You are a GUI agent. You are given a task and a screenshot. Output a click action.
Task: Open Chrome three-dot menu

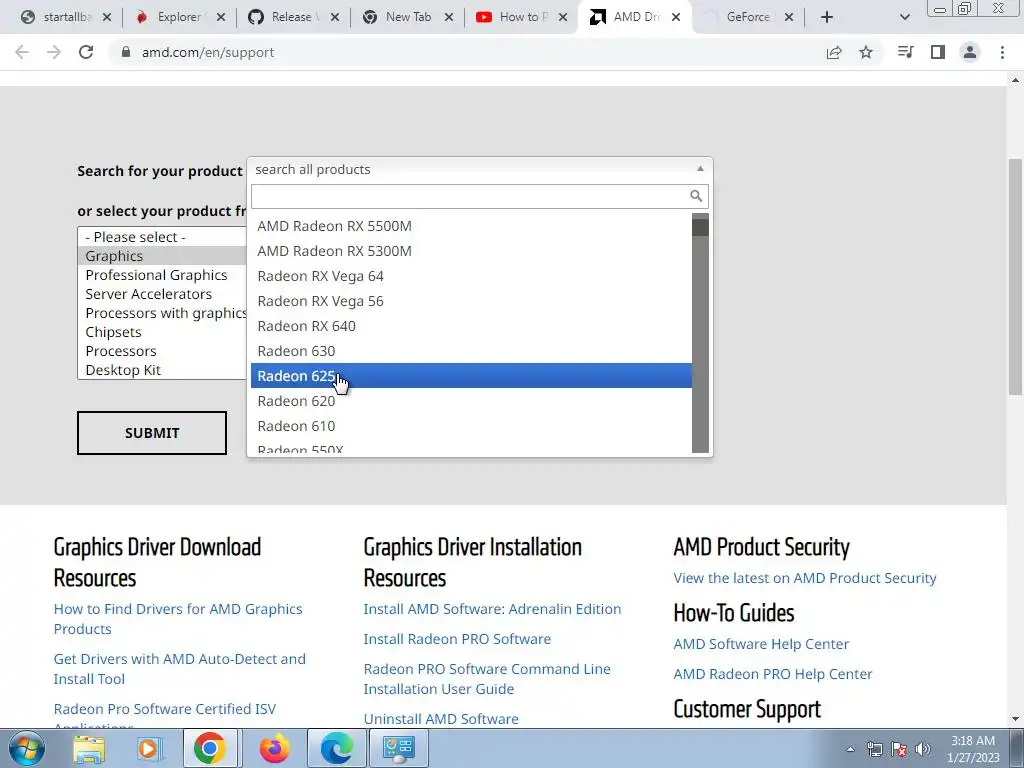point(1002,52)
